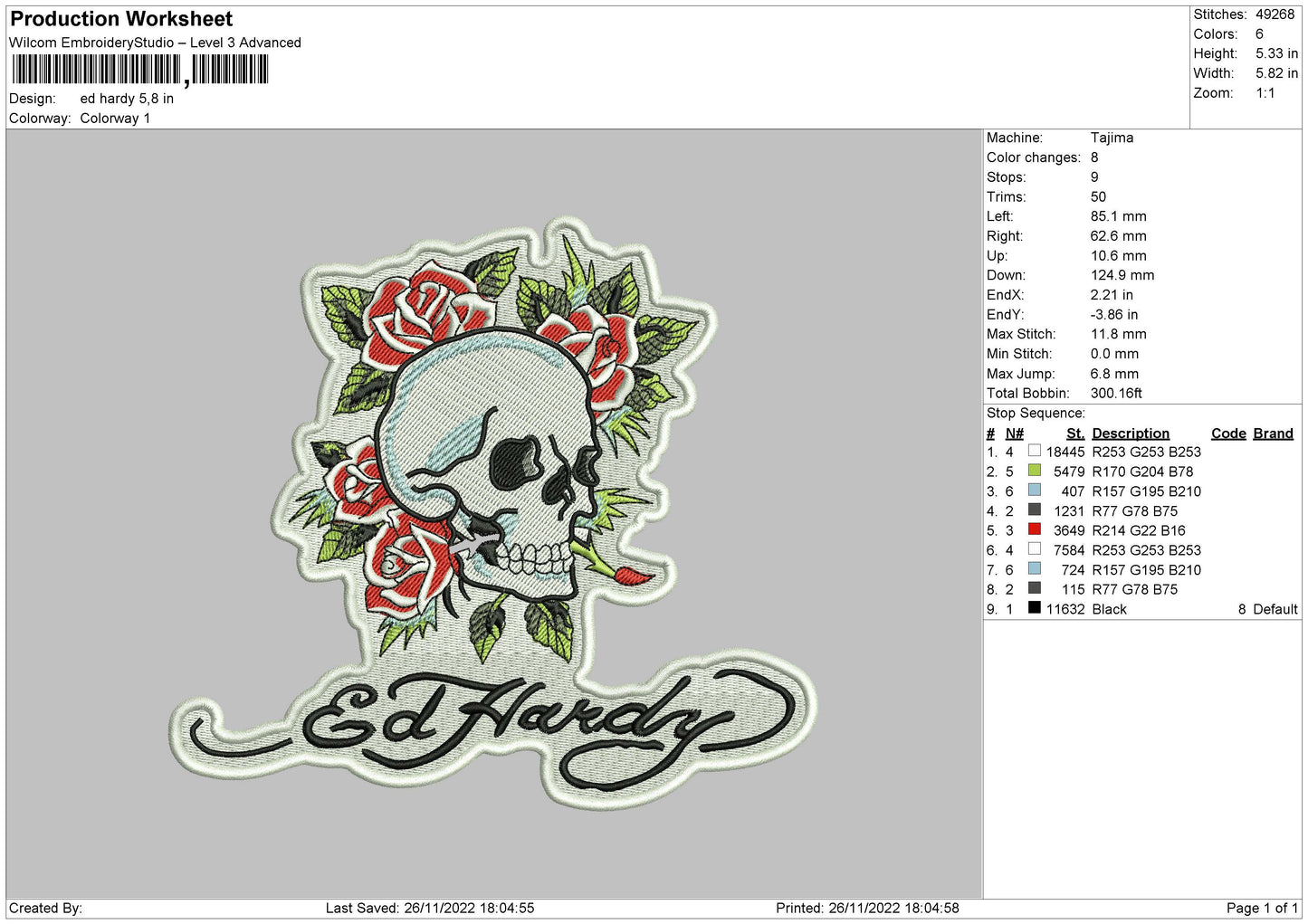Click the light blue swatch in stop 7
Image resolution: width=1308 pixels, height=924 pixels.
pos(1034,569)
